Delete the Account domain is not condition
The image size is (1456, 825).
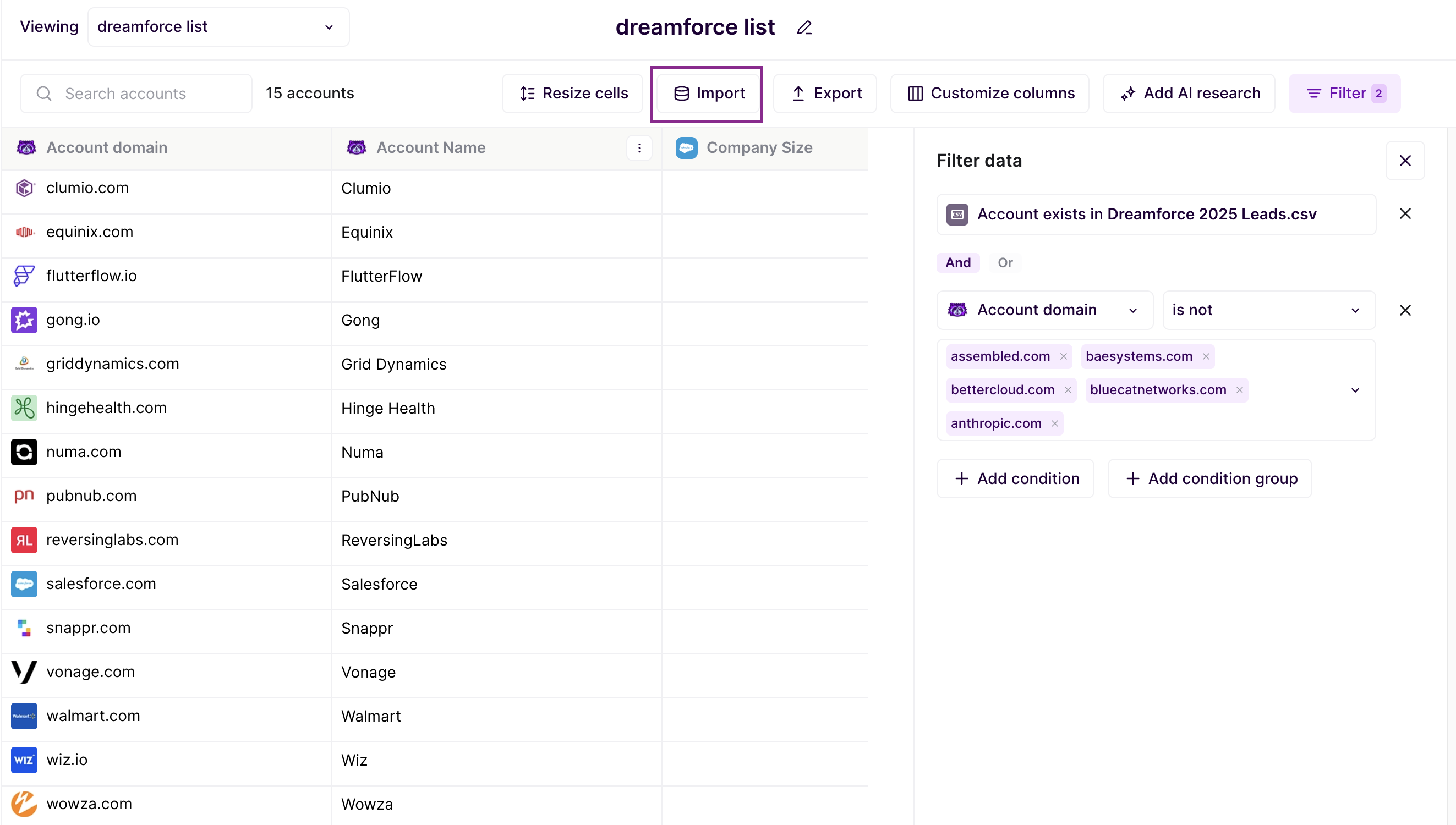point(1405,311)
